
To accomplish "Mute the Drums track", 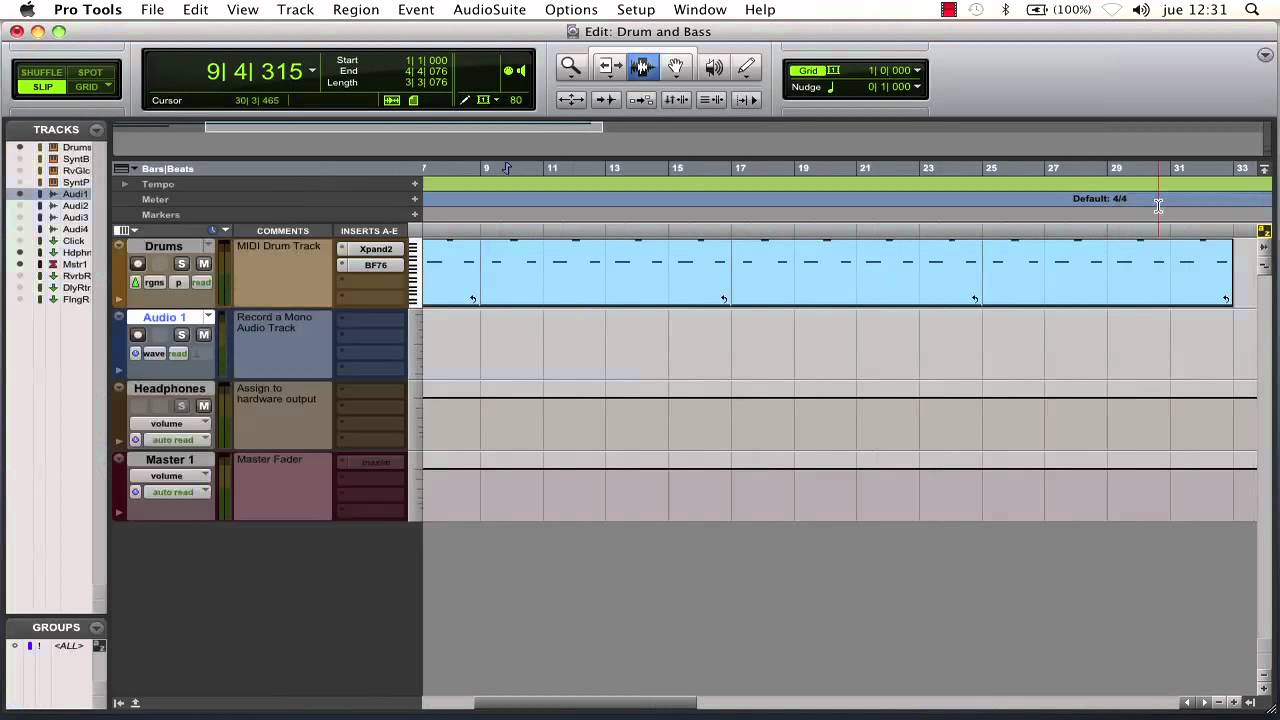I will [204, 264].
